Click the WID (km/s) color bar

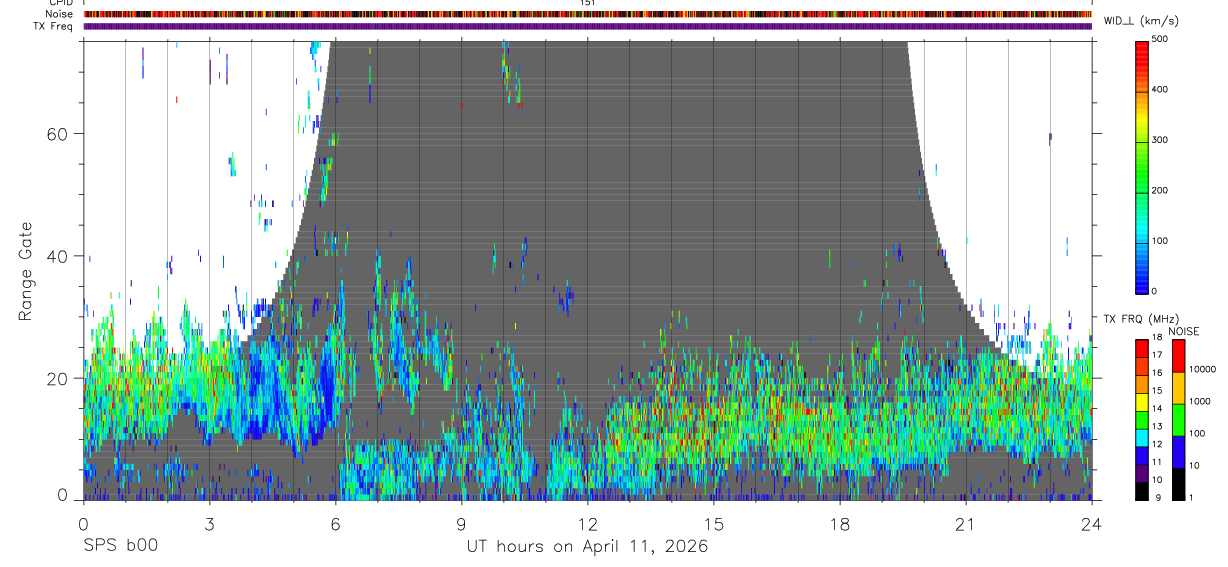1142,166
